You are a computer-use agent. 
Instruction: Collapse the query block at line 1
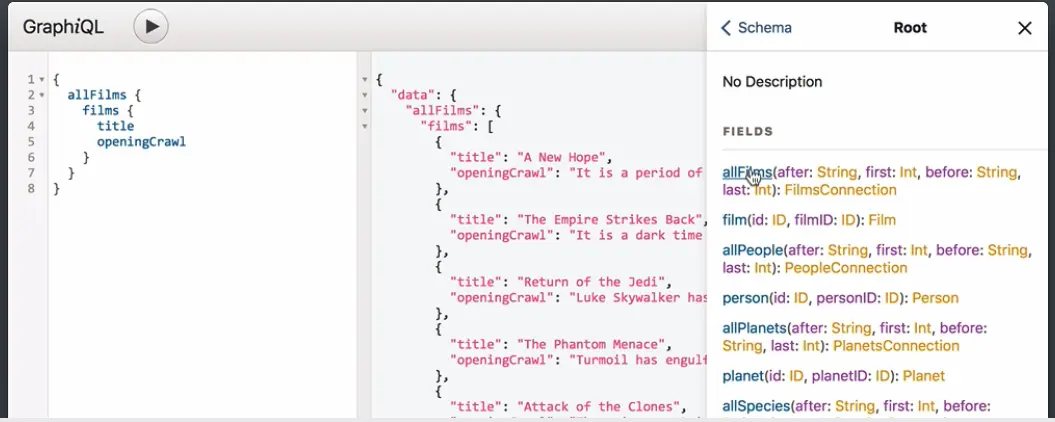(x=42, y=79)
